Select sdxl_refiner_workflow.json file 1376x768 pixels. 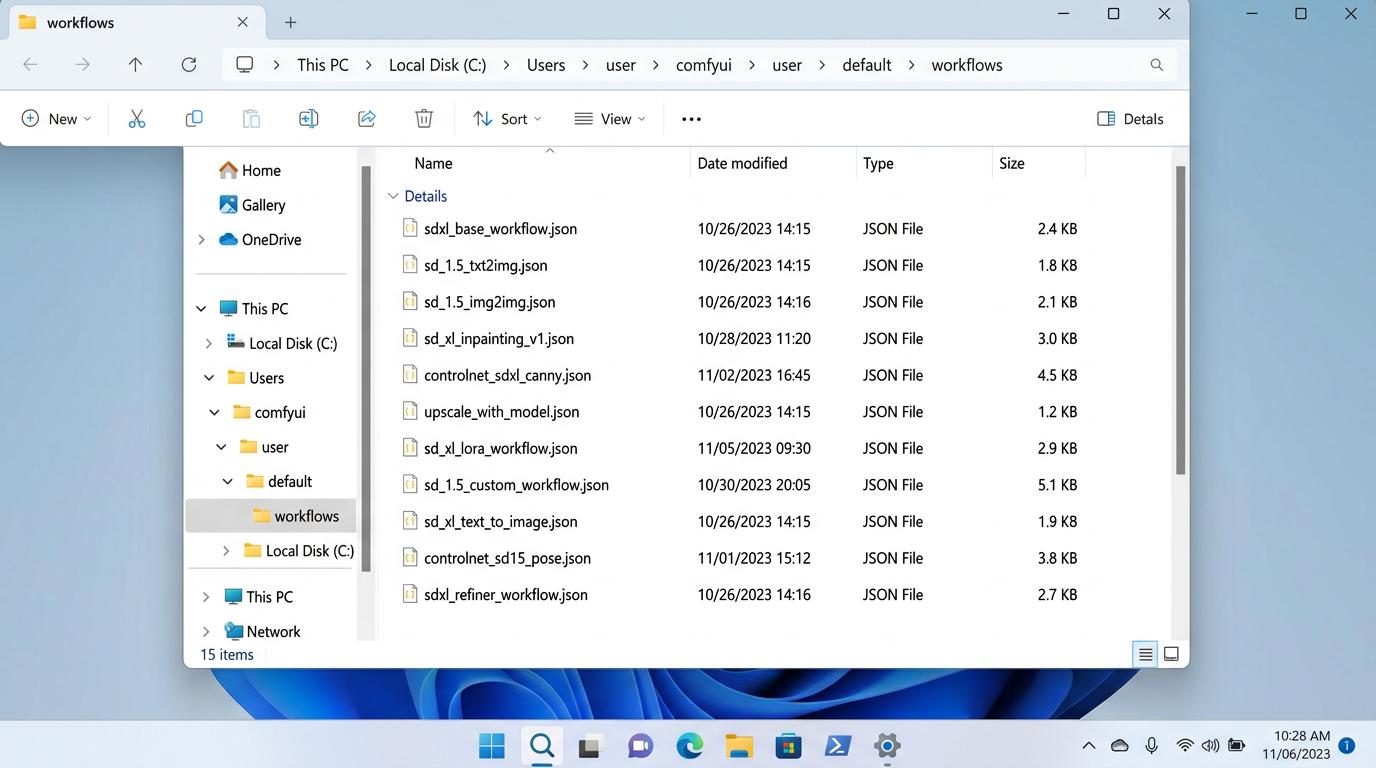(x=505, y=595)
